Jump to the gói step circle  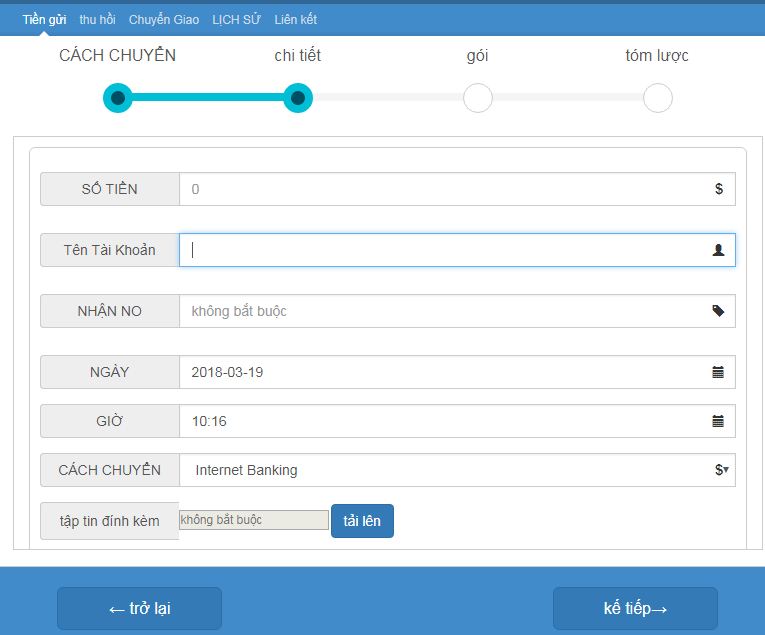[478, 98]
